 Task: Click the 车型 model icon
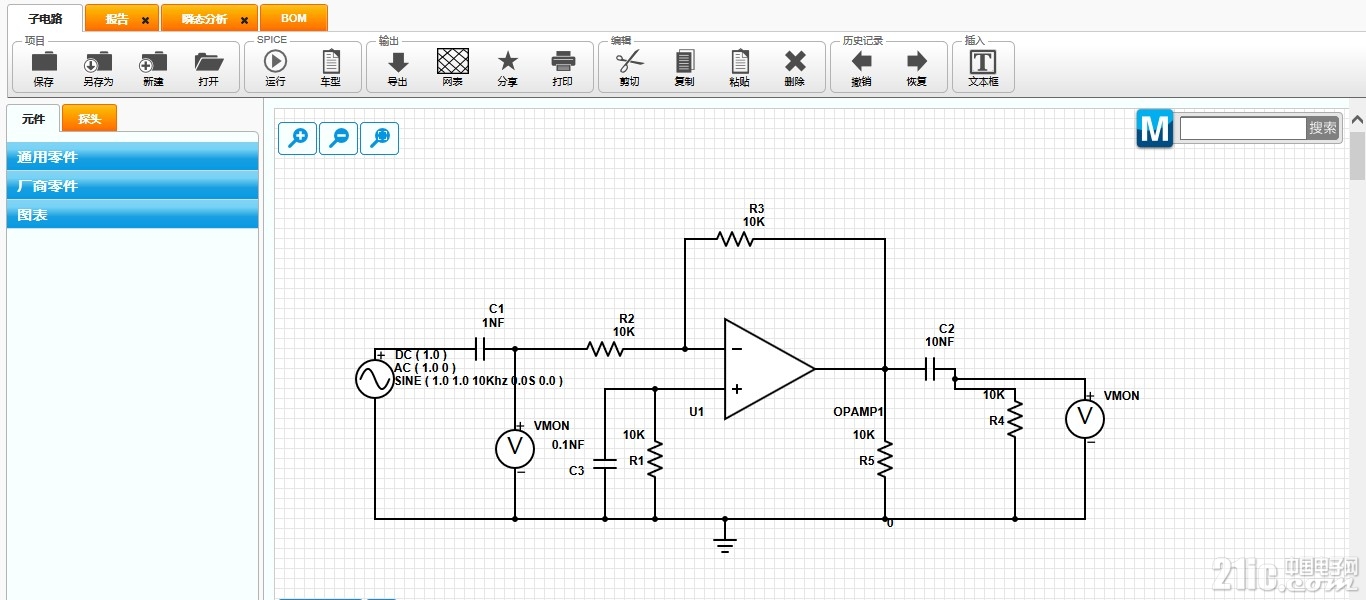330,62
